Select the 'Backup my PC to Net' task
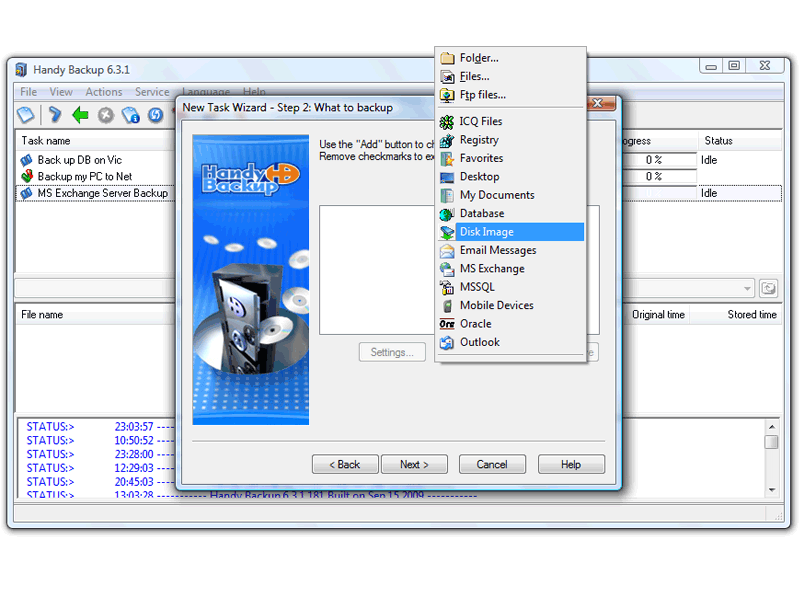The width and height of the screenshot is (800, 600). click(85, 177)
